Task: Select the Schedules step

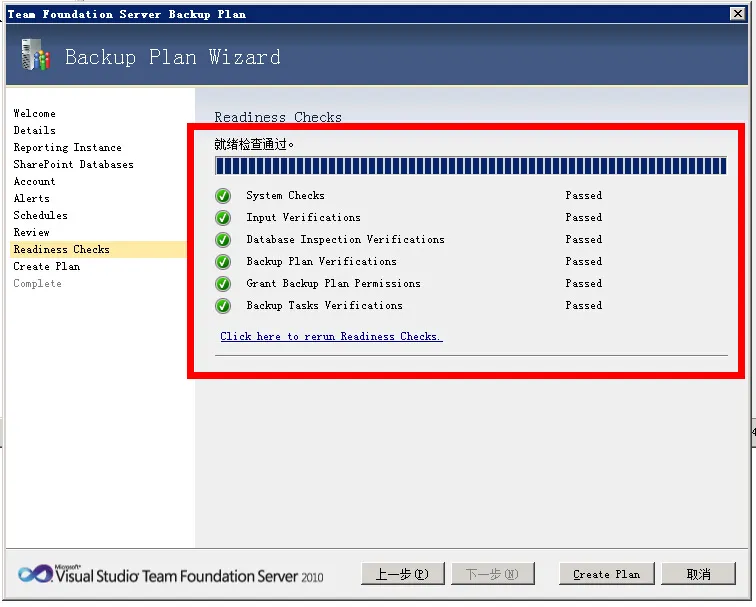Action: pyautogui.click(x=40, y=216)
